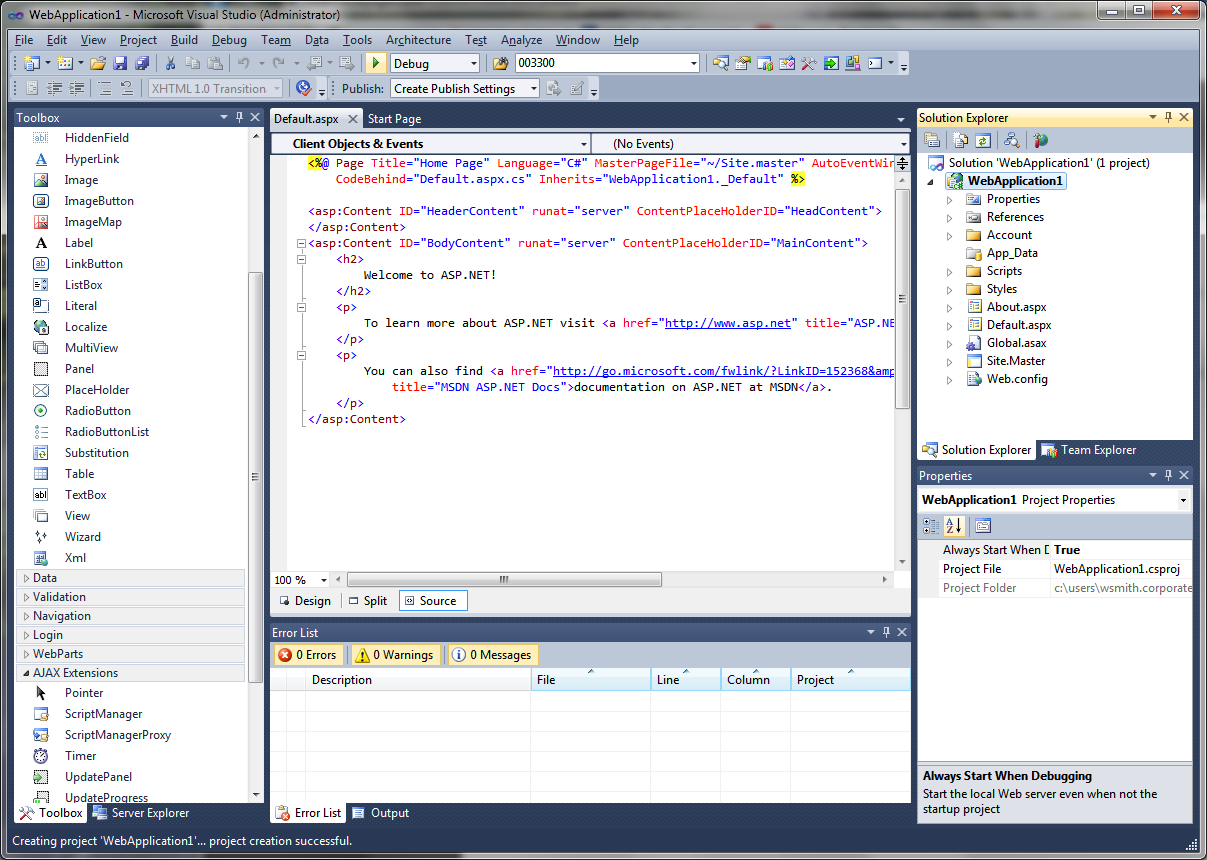The width and height of the screenshot is (1207, 860).
Task: Expand the Validation section in Toolbox
Action: point(59,597)
